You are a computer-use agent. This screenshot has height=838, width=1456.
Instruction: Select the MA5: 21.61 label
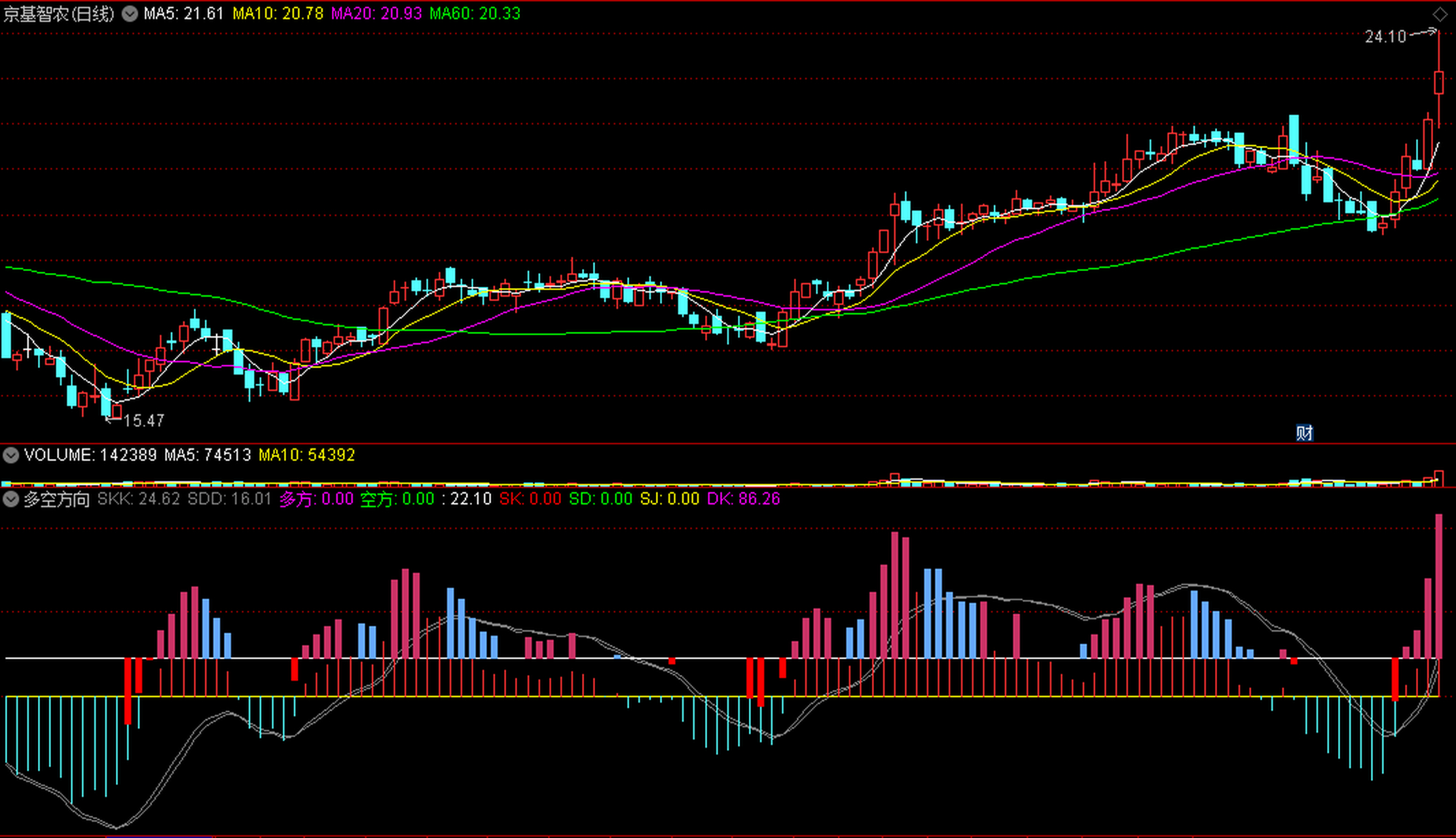(x=184, y=14)
